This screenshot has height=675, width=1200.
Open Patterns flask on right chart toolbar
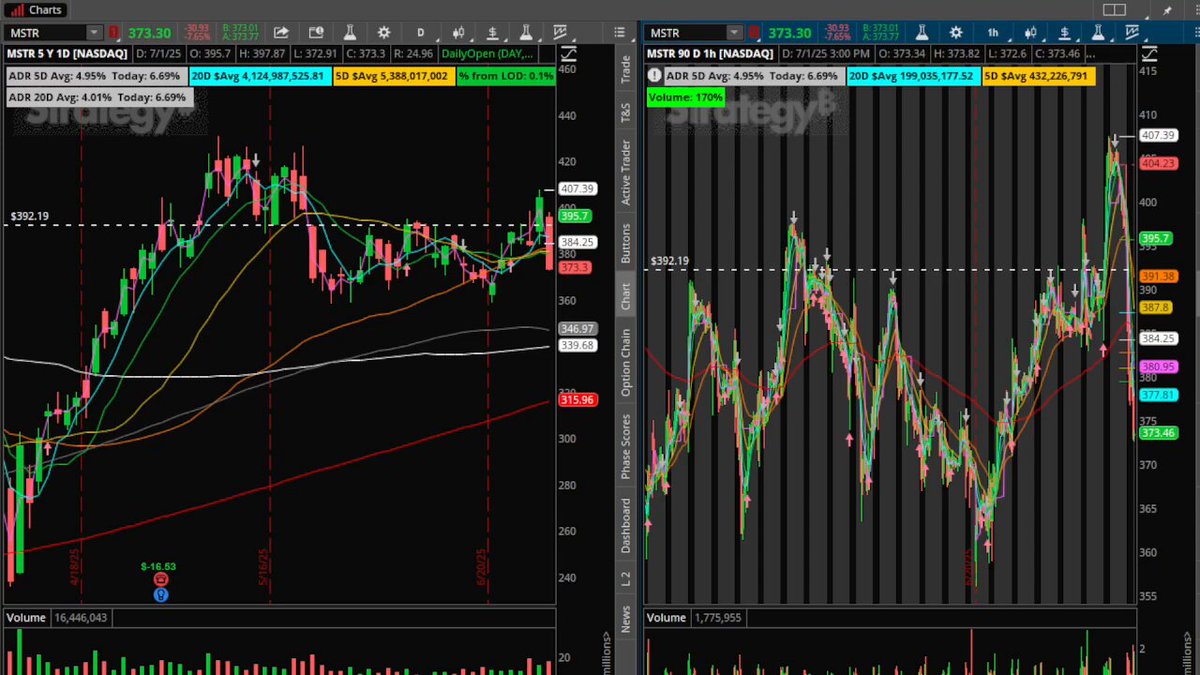click(x=1098, y=32)
